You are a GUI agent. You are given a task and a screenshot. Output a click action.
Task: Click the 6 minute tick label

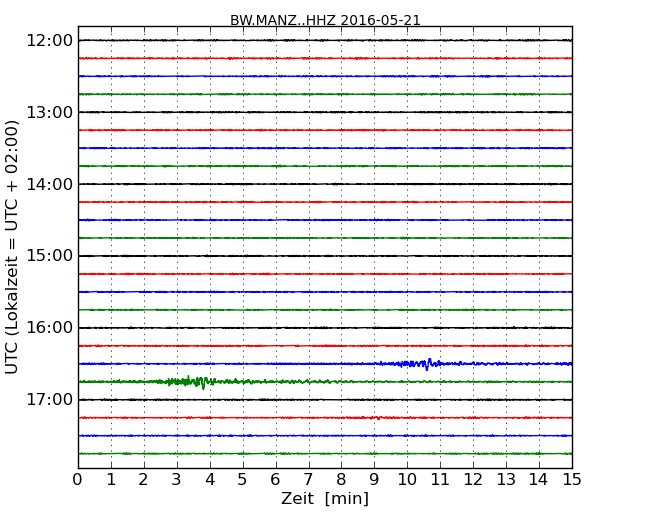276,480
